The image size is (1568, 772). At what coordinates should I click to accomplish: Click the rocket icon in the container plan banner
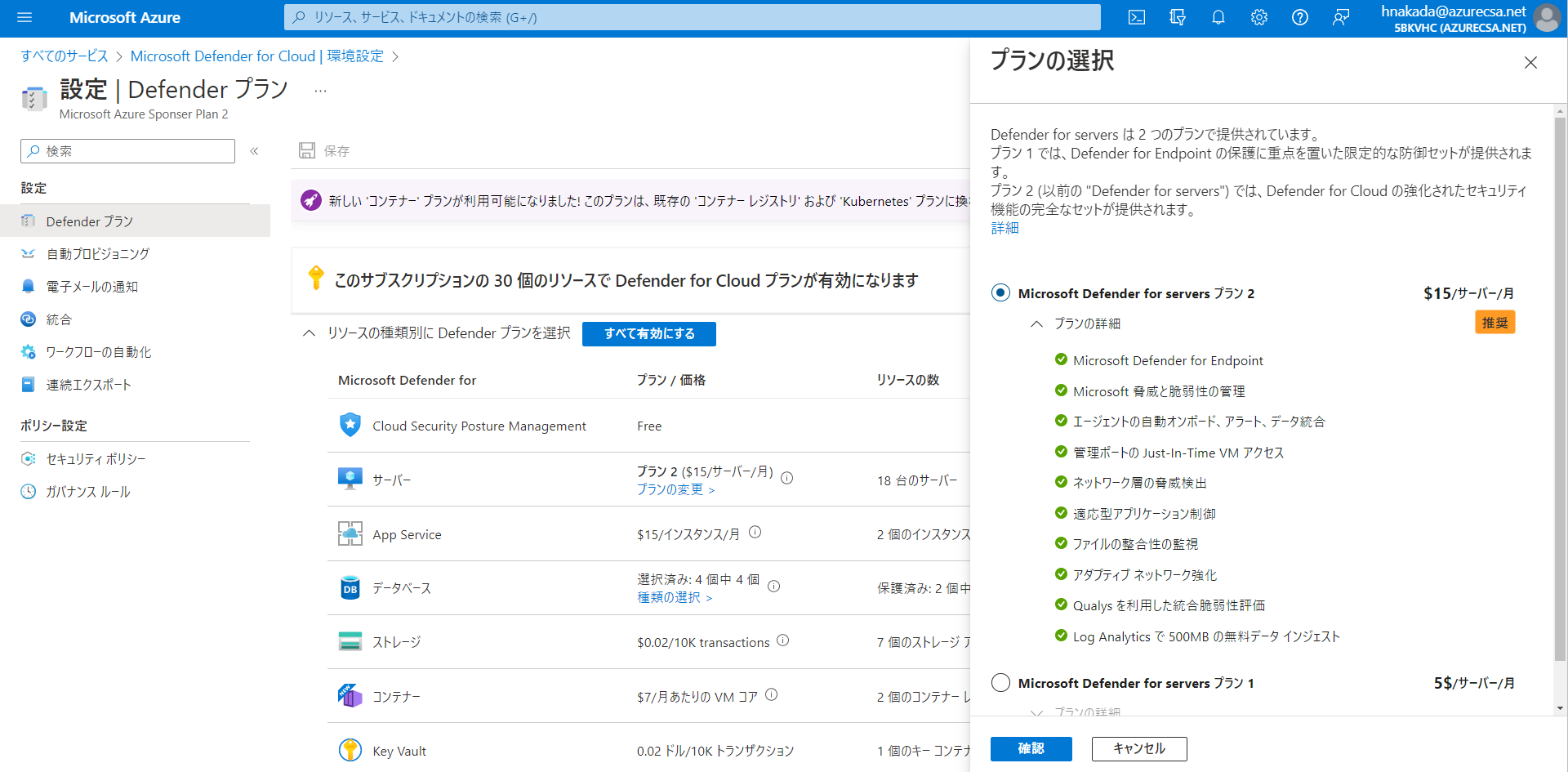[311, 200]
